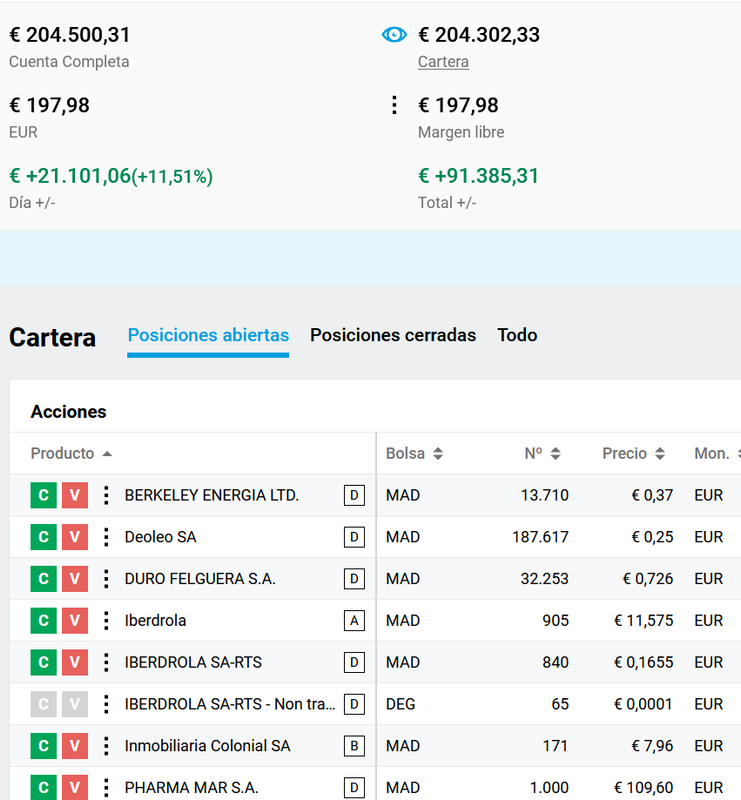Open the DURO FELGUERA S.A. product
Screen dimensions: 741x800
200,579
